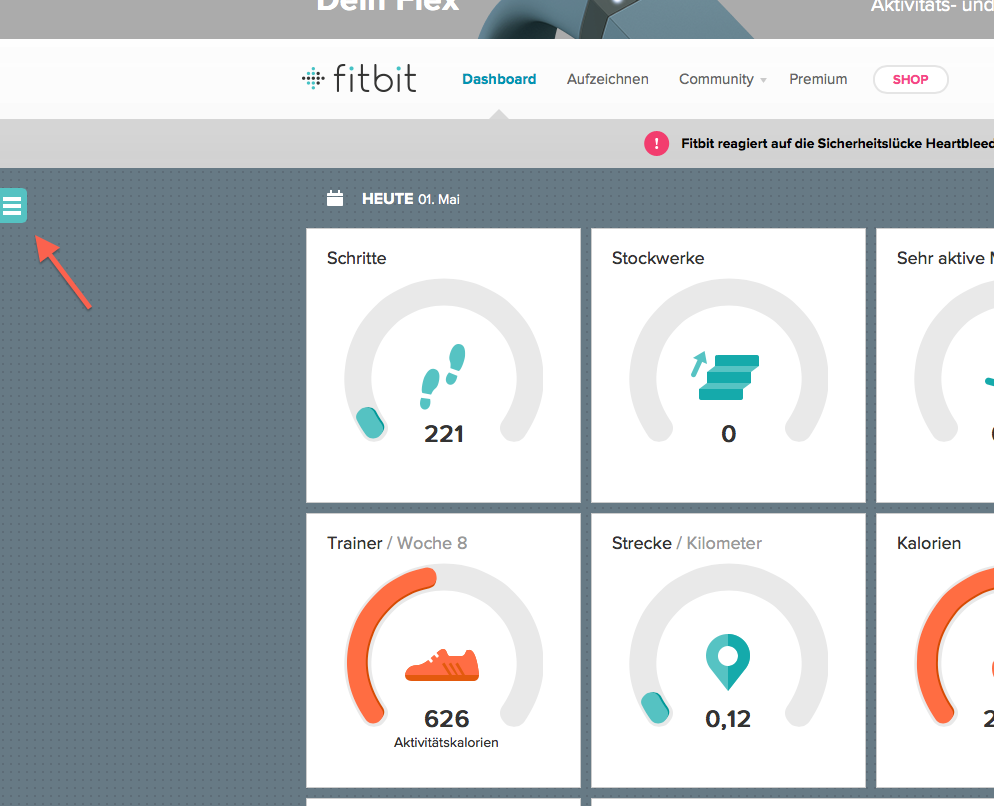The width and height of the screenshot is (994, 806).
Task: Click the Schritte tile title
Action: [x=356, y=258]
